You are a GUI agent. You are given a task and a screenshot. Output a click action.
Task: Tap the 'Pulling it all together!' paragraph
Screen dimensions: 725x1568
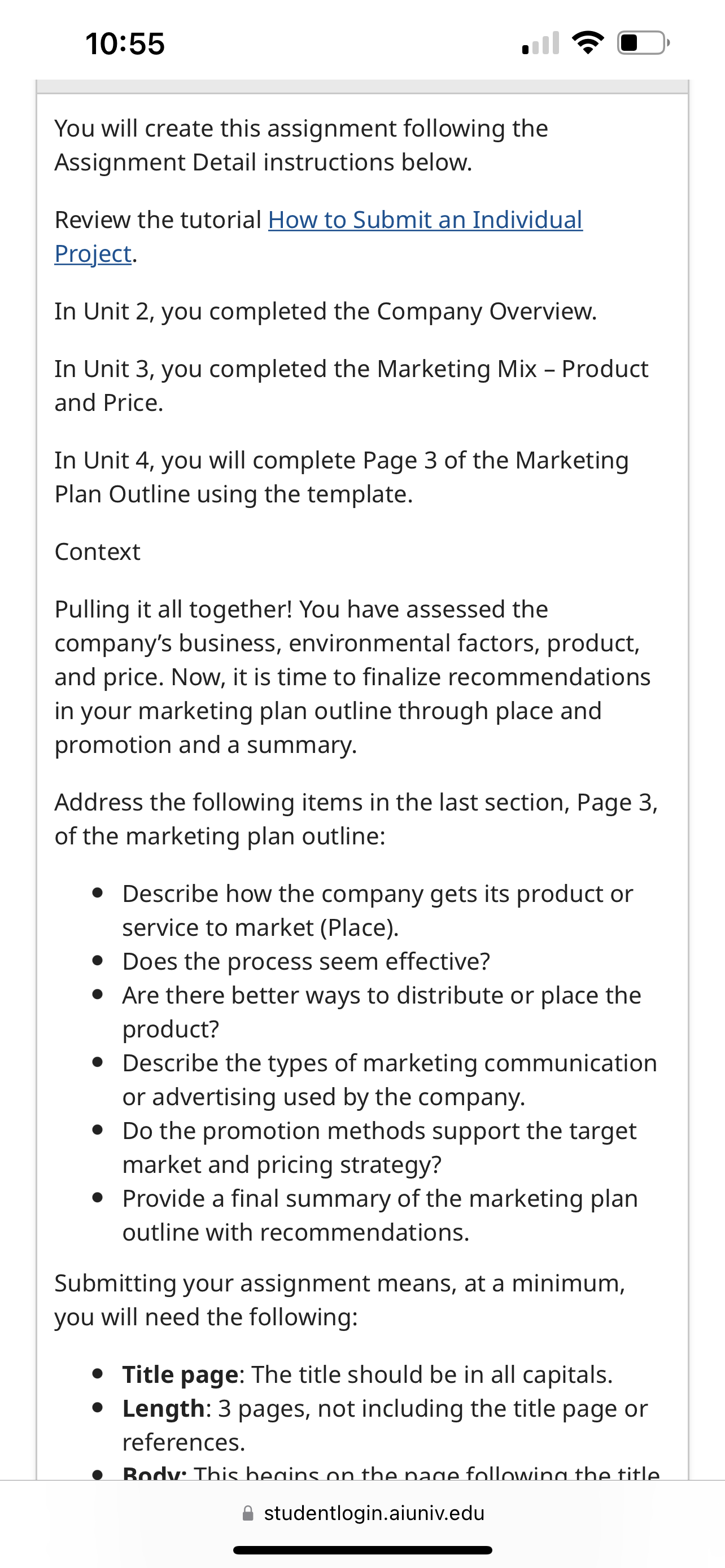click(x=353, y=677)
